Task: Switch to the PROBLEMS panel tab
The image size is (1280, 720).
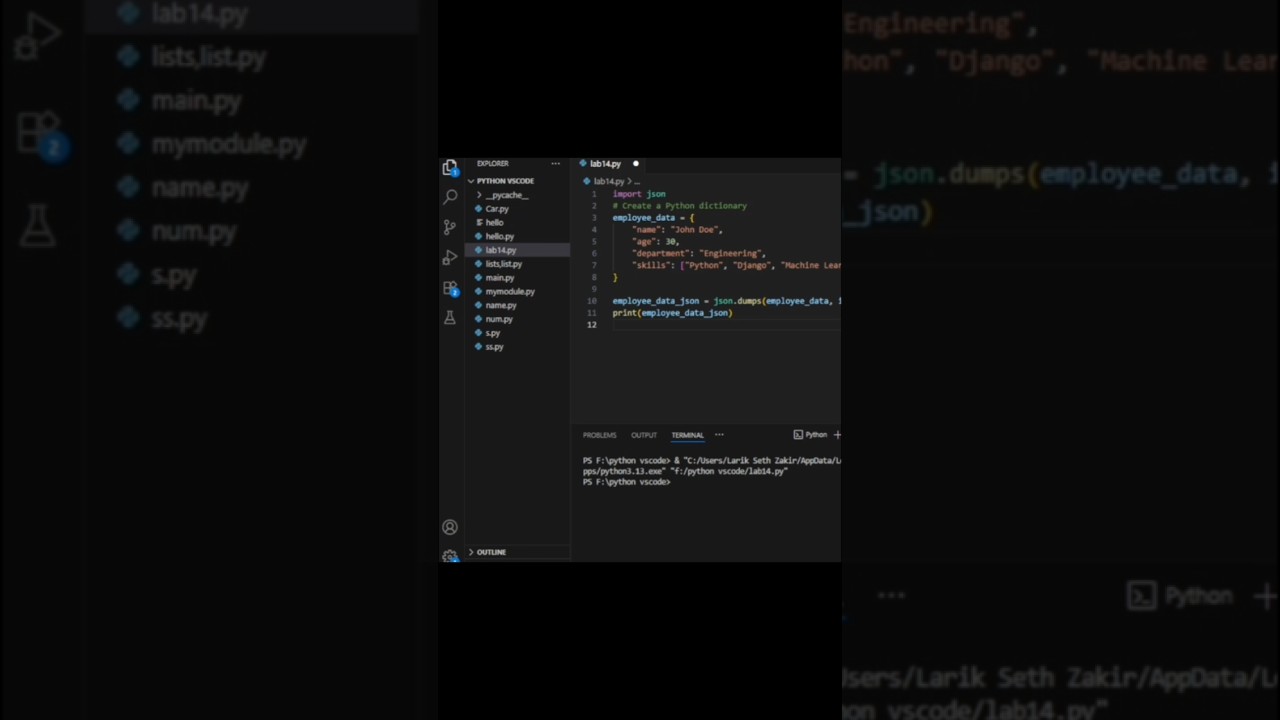Action: click(600, 435)
